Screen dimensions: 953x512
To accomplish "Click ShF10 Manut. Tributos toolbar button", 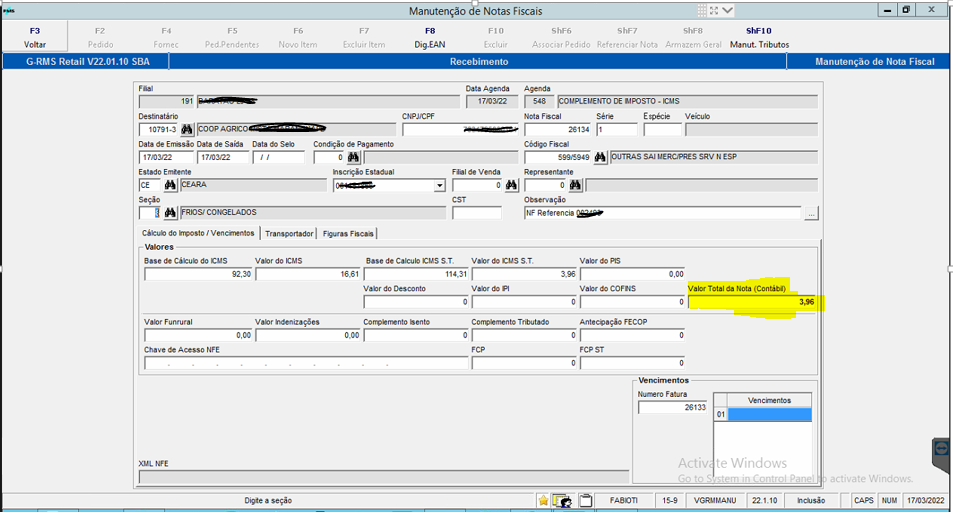I will 759,37.
